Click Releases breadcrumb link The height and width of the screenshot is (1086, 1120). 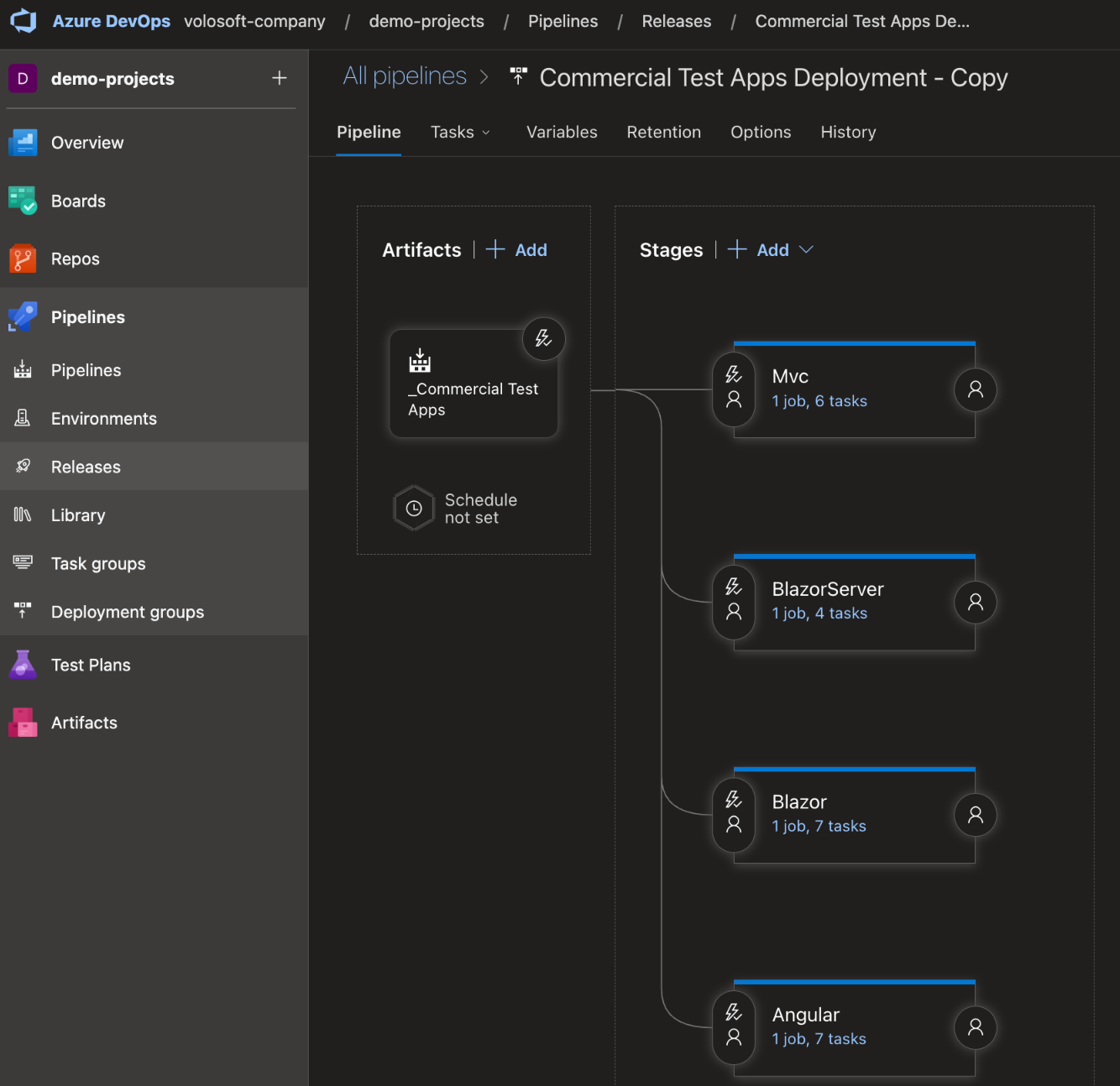click(x=676, y=21)
